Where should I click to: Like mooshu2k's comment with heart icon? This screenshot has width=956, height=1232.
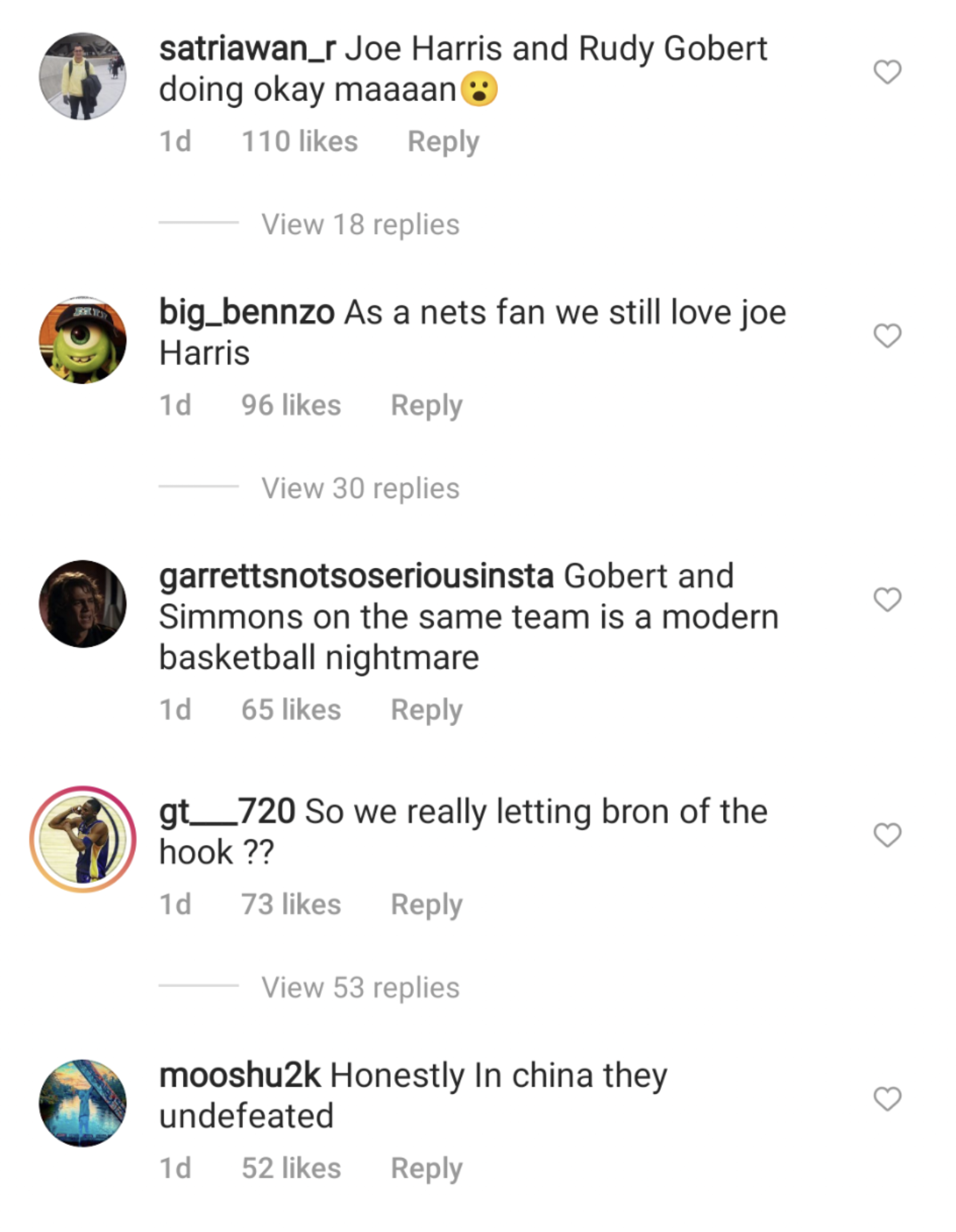coord(887,1099)
